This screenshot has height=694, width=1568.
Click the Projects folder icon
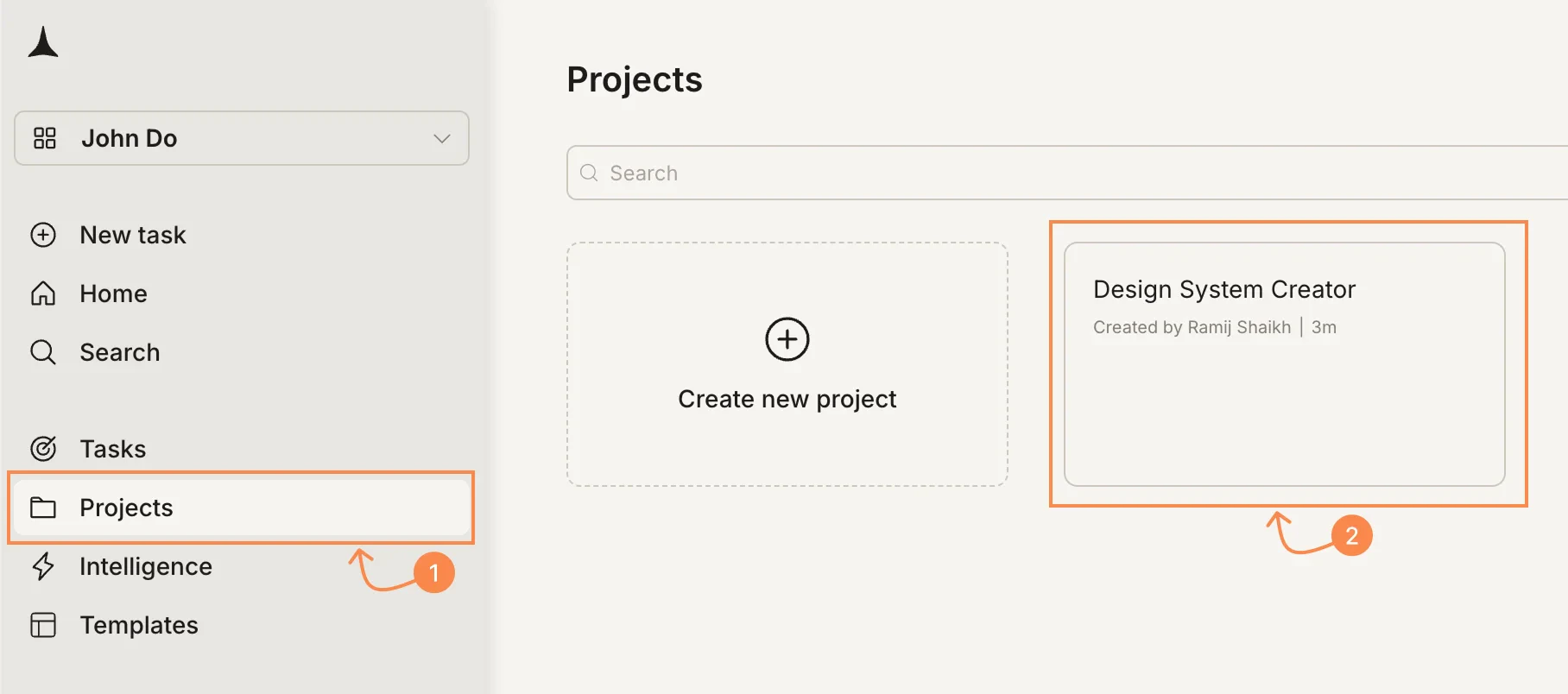pos(43,508)
